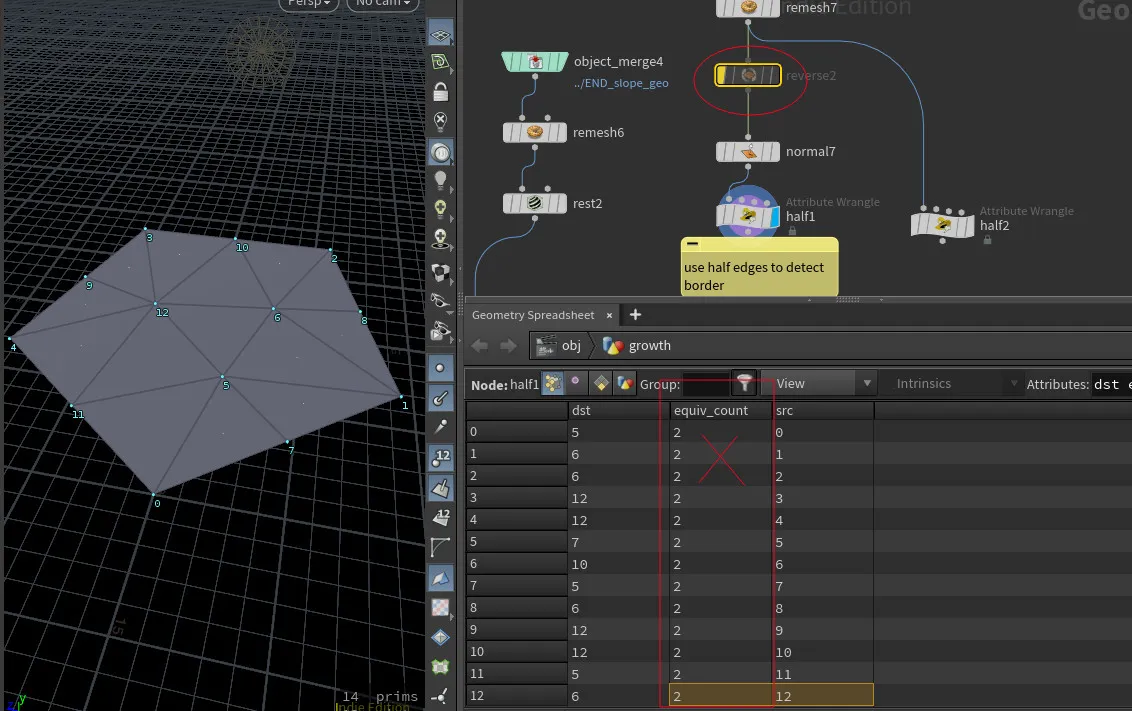Select Vertices attribute class icon
The height and width of the screenshot is (711, 1132).
[x=575, y=383]
